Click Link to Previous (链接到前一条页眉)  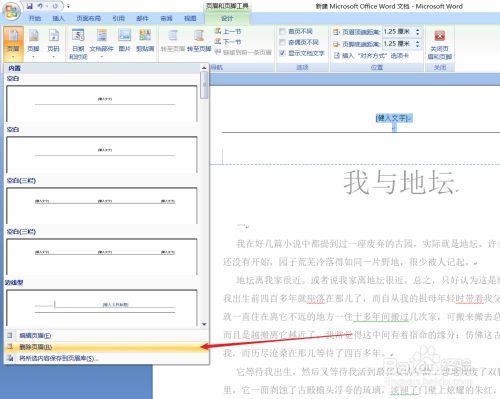(x=243, y=52)
